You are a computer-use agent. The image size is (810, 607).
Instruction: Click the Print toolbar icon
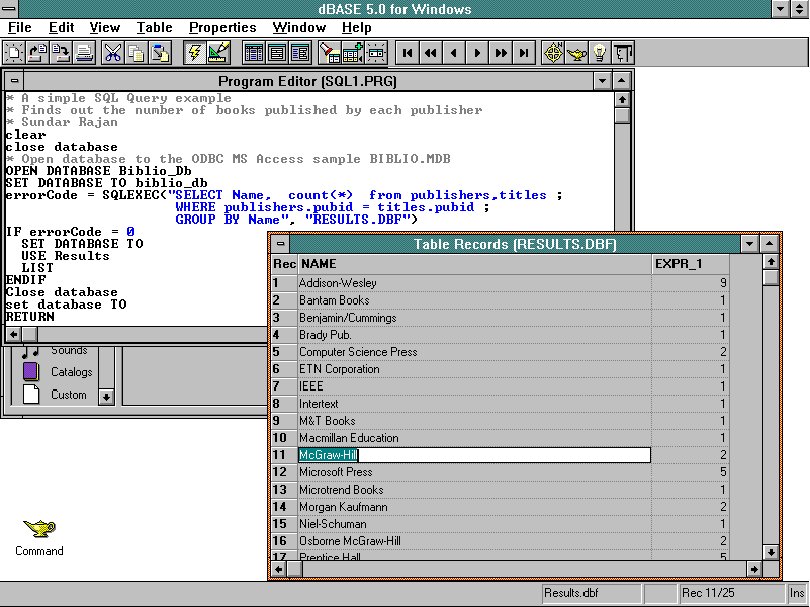click(84, 53)
